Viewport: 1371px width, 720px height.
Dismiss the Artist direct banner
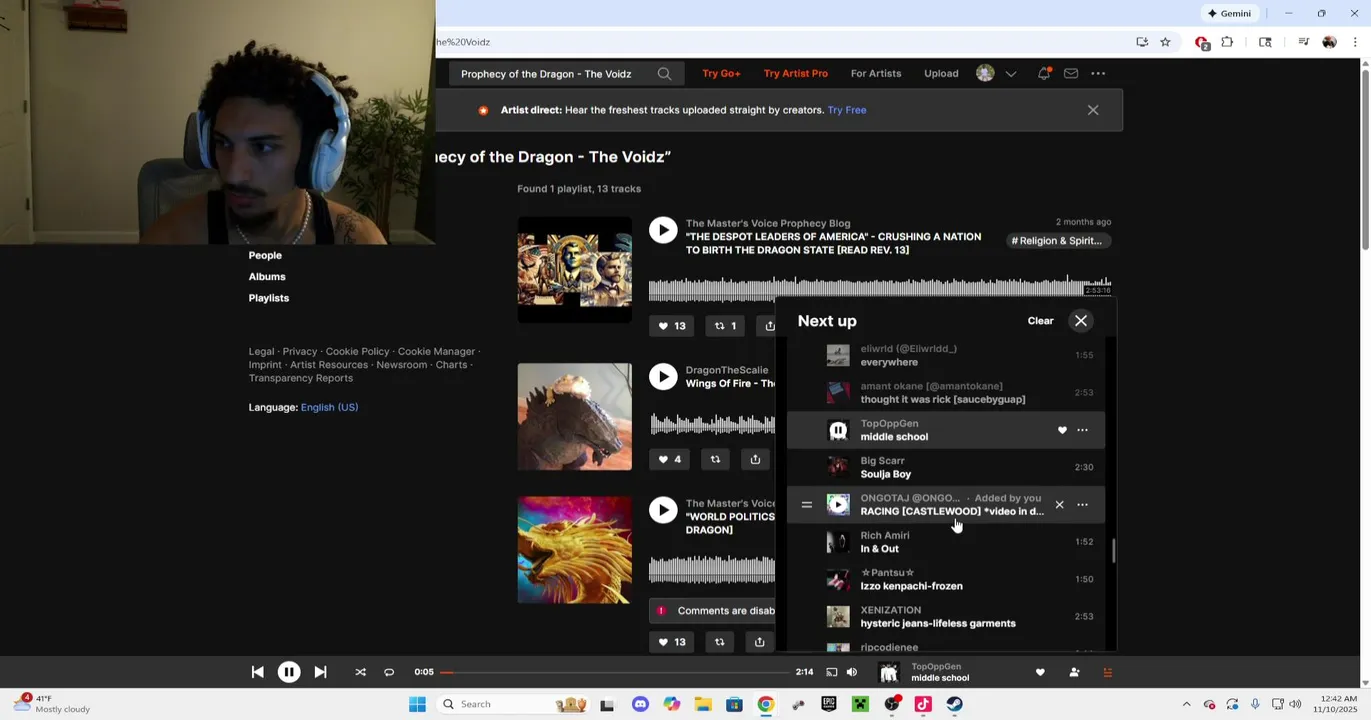click(1093, 110)
